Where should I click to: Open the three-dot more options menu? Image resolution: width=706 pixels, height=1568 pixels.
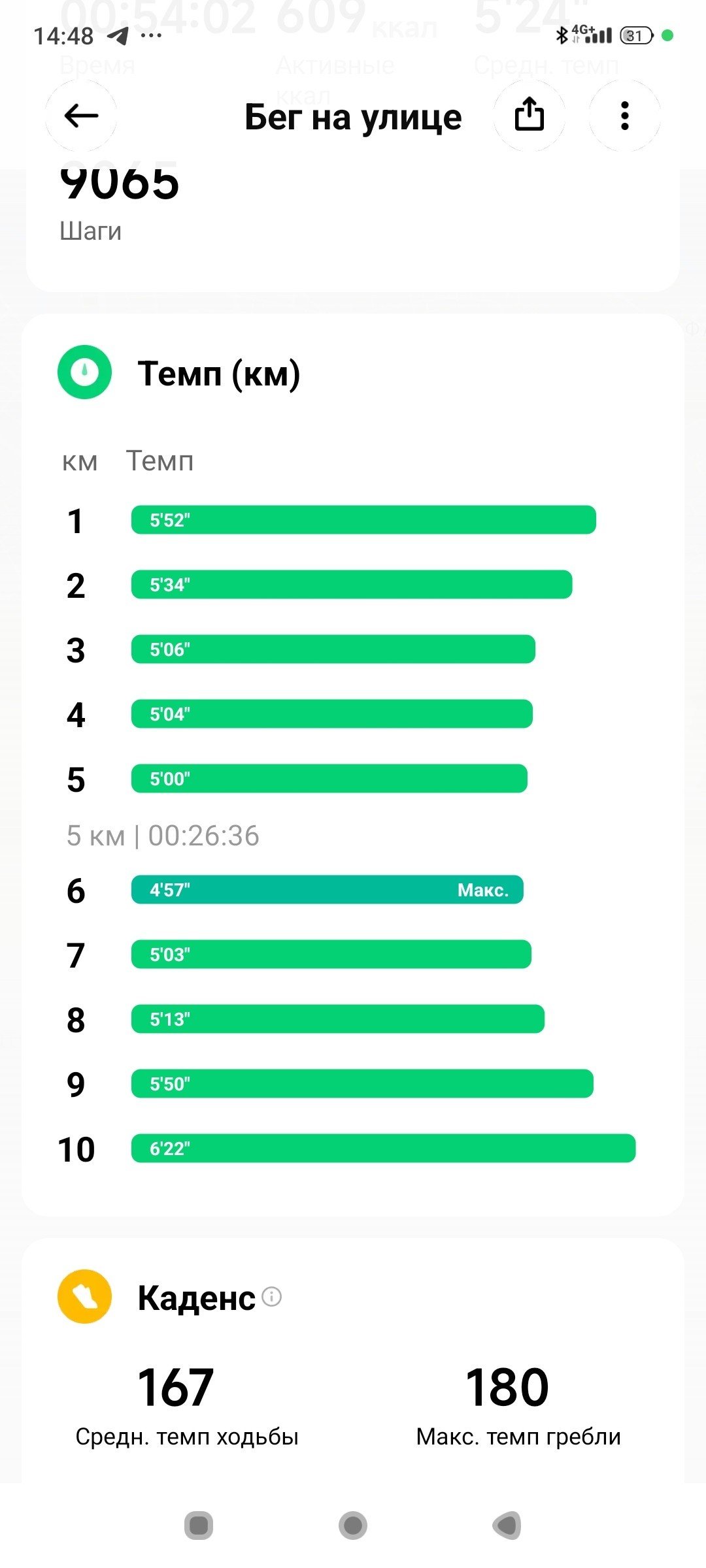pyautogui.click(x=625, y=116)
